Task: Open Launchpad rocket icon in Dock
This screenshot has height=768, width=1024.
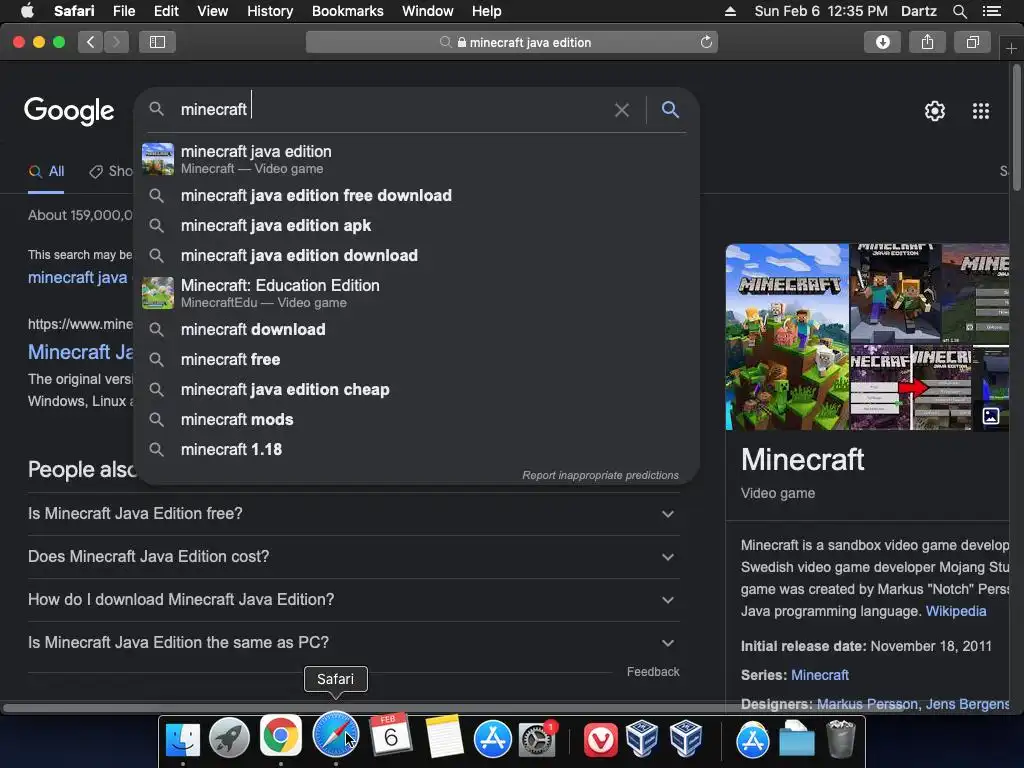Action: click(x=229, y=739)
